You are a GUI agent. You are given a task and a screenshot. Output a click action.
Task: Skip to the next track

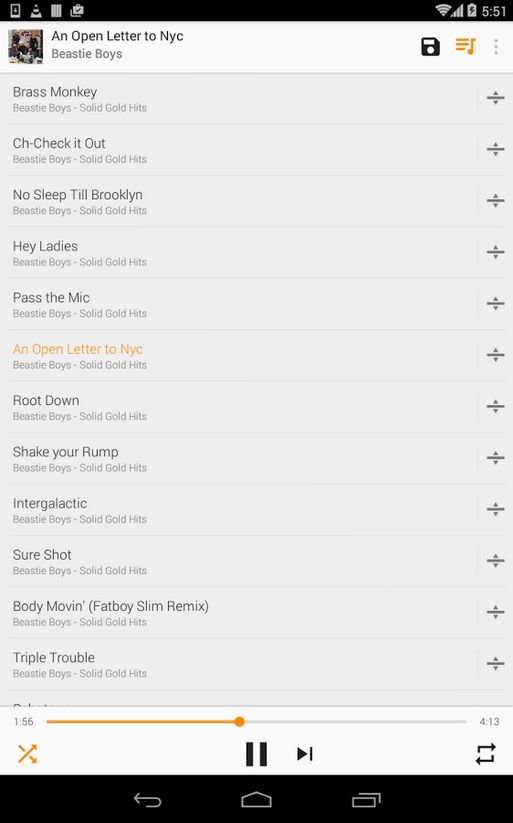(x=305, y=754)
